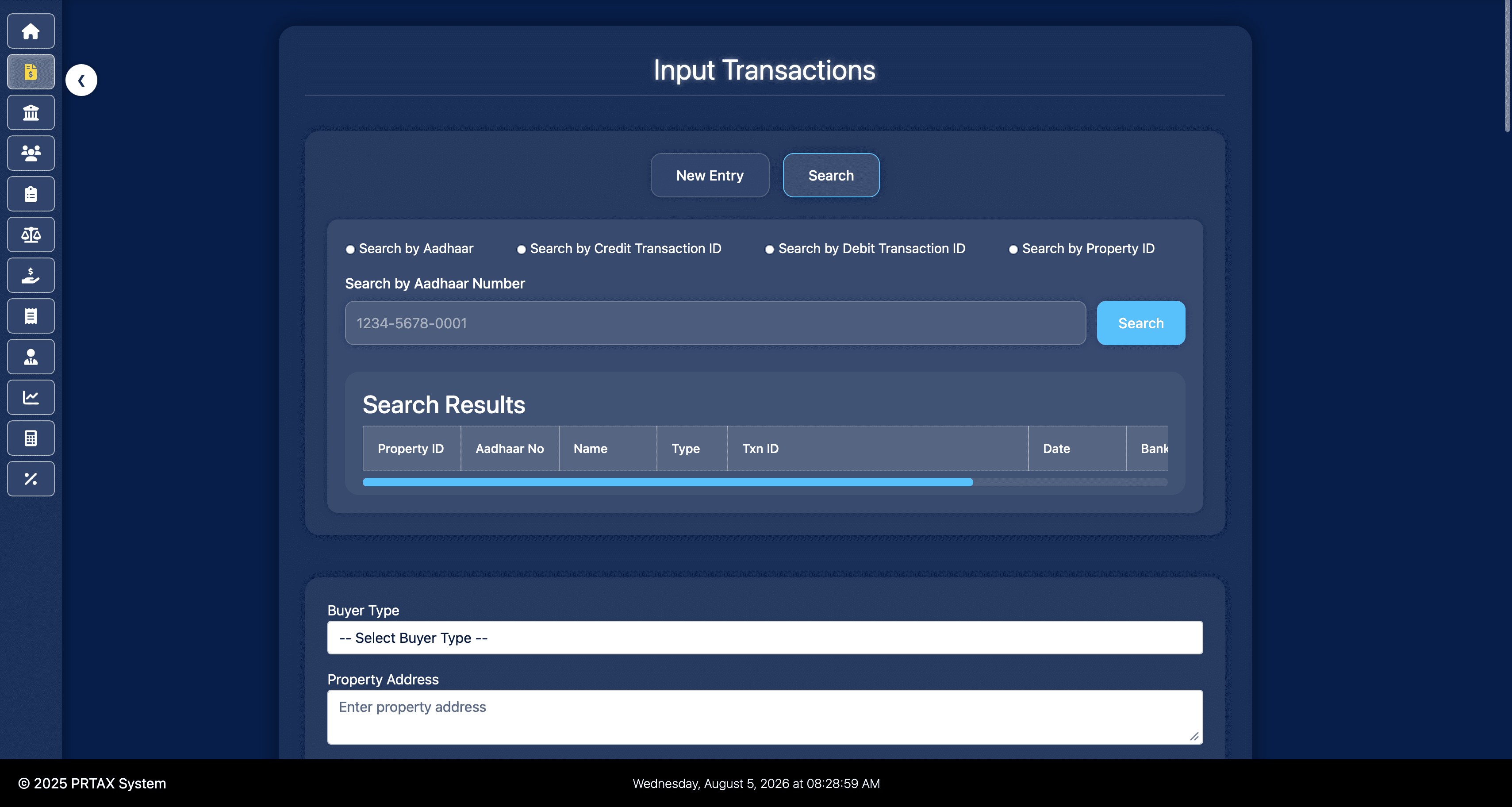This screenshot has height=807, width=1512.
Task: Click the Property ID column header
Action: tap(411, 448)
